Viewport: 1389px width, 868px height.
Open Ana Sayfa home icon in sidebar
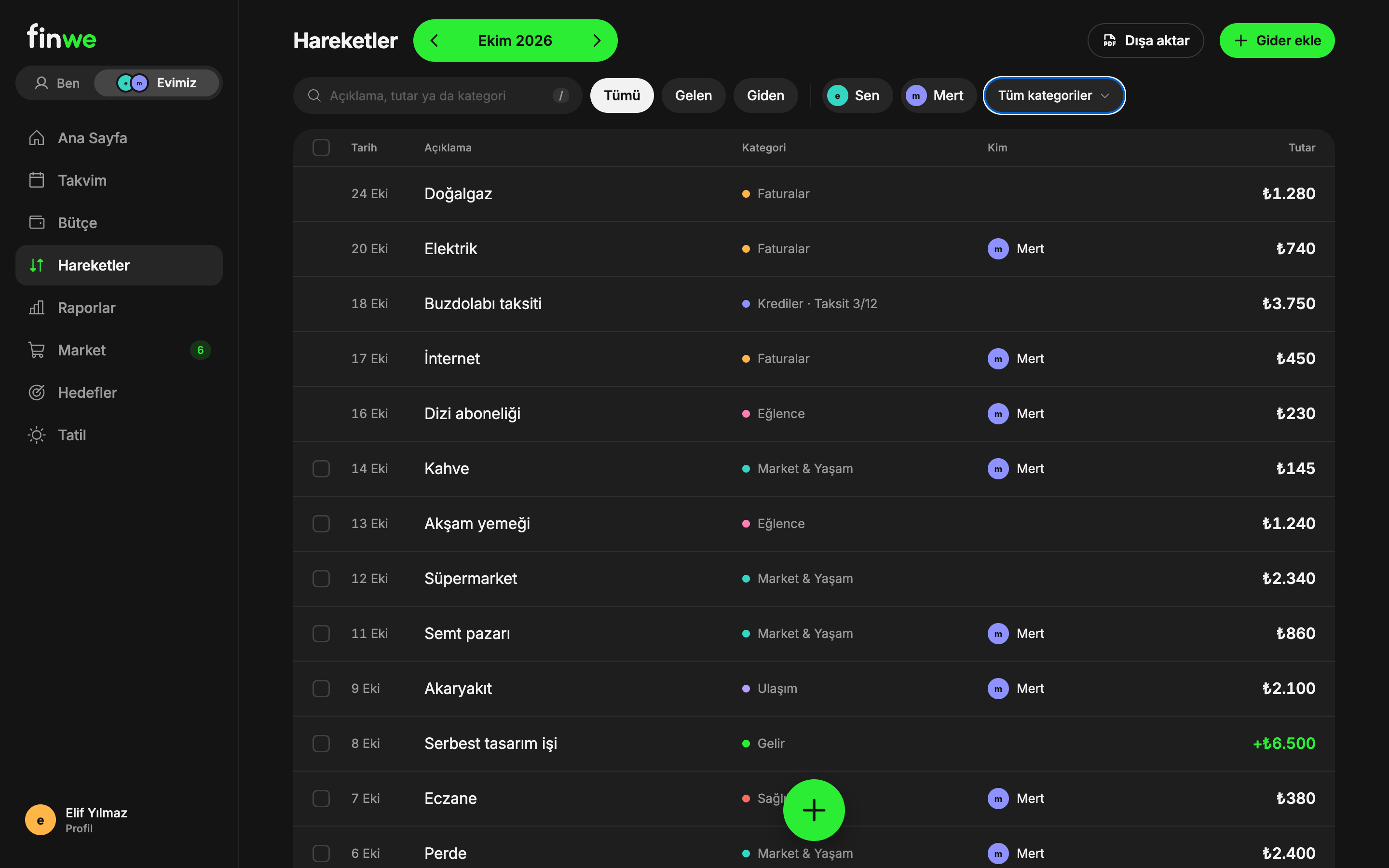click(x=37, y=138)
